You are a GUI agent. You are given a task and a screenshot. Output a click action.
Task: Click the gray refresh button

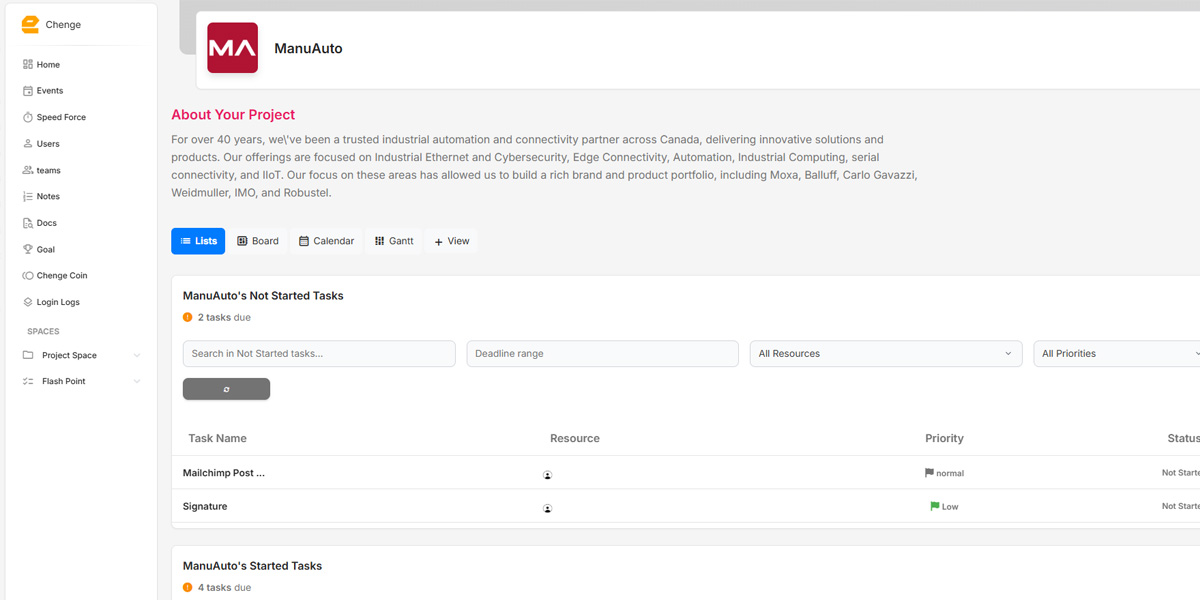coord(226,389)
